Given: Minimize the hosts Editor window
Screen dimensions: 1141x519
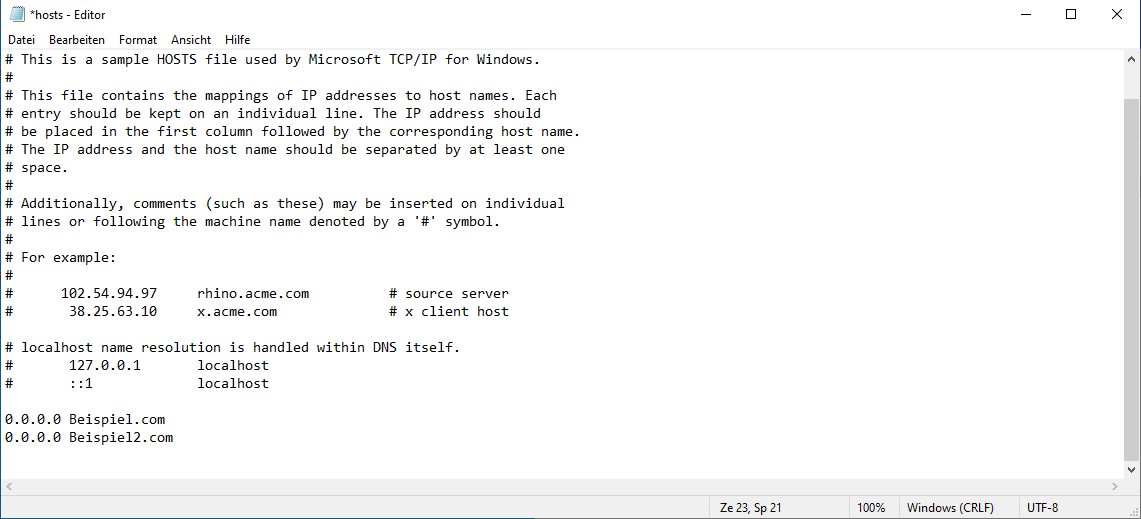Looking at the screenshot, I should tap(1024, 14).
